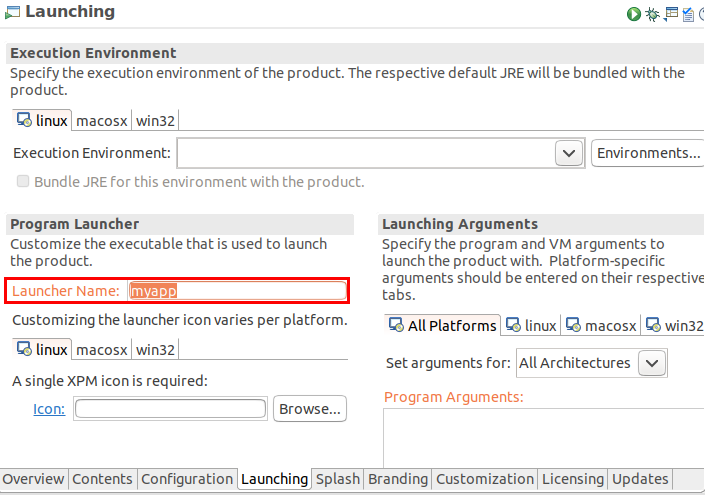Select win32 tab in Launching Arguments section
705x495 pixels.
click(674, 325)
